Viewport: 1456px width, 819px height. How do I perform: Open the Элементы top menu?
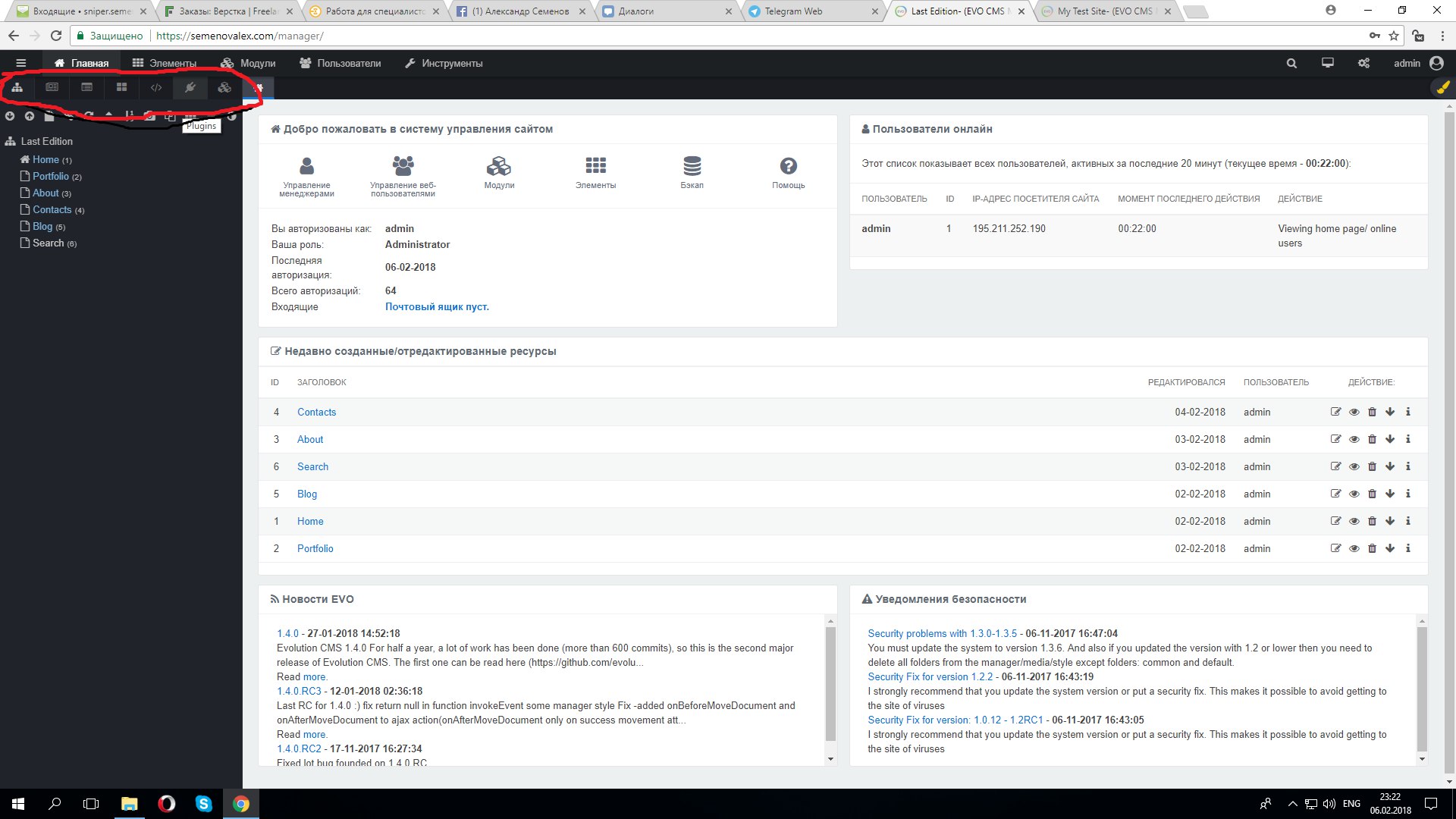coord(164,63)
